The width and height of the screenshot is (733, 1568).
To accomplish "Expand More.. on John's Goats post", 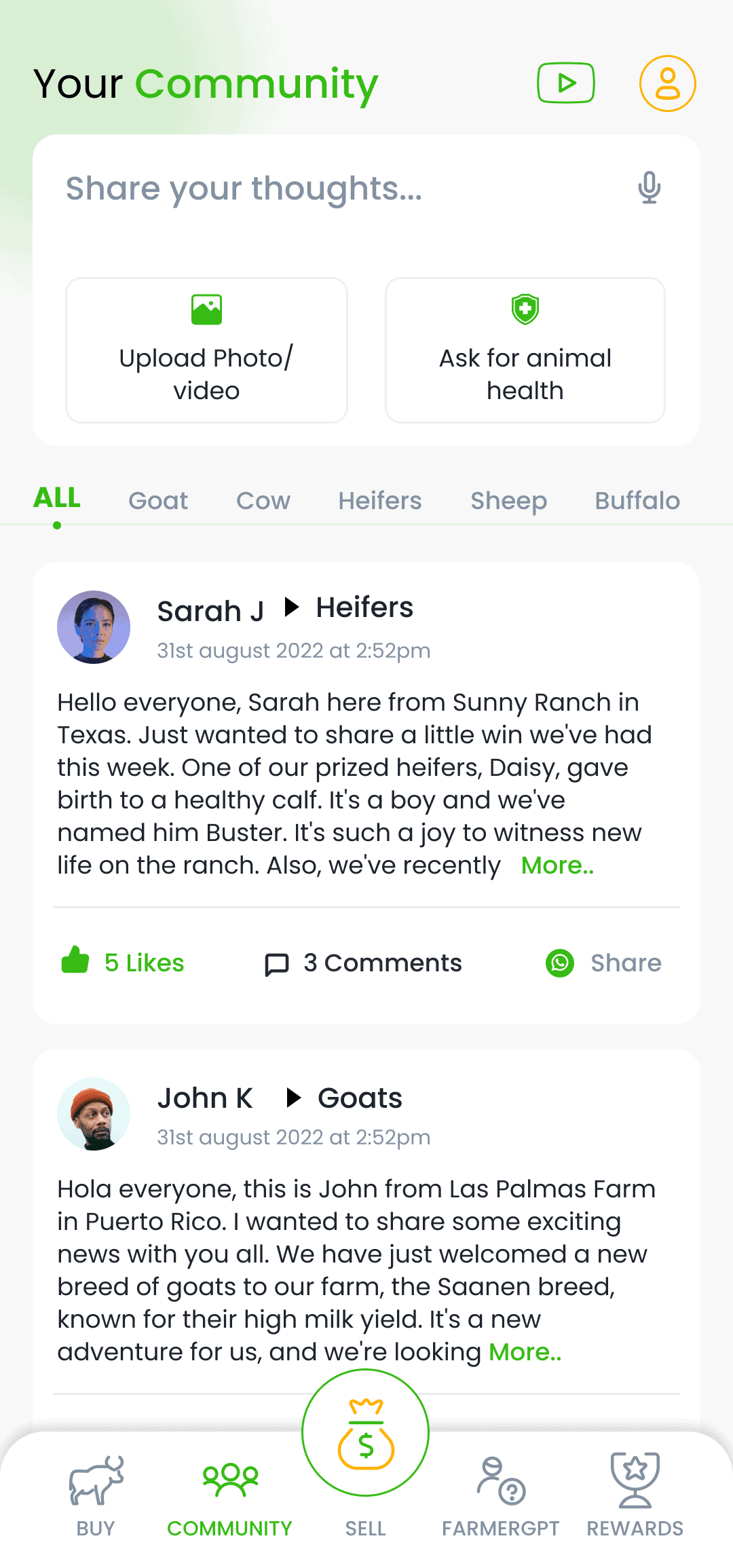I will pos(525,1351).
